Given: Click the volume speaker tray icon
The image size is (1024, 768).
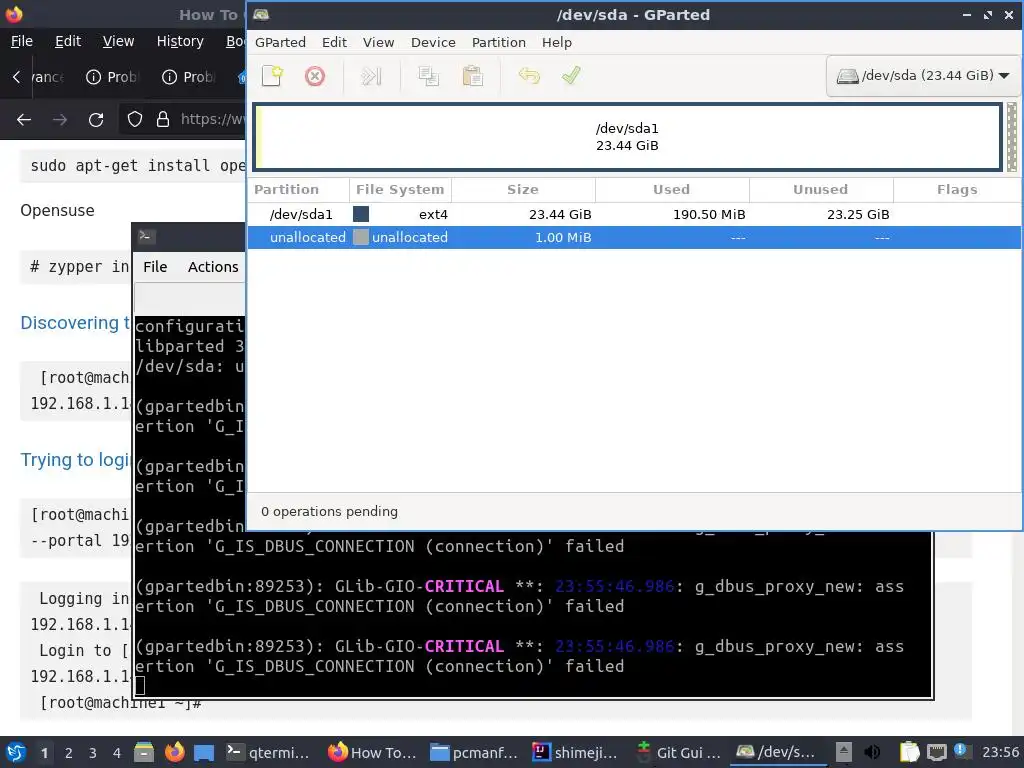Looking at the screenshot, I should pyautogui.click(x=872, y=752).
